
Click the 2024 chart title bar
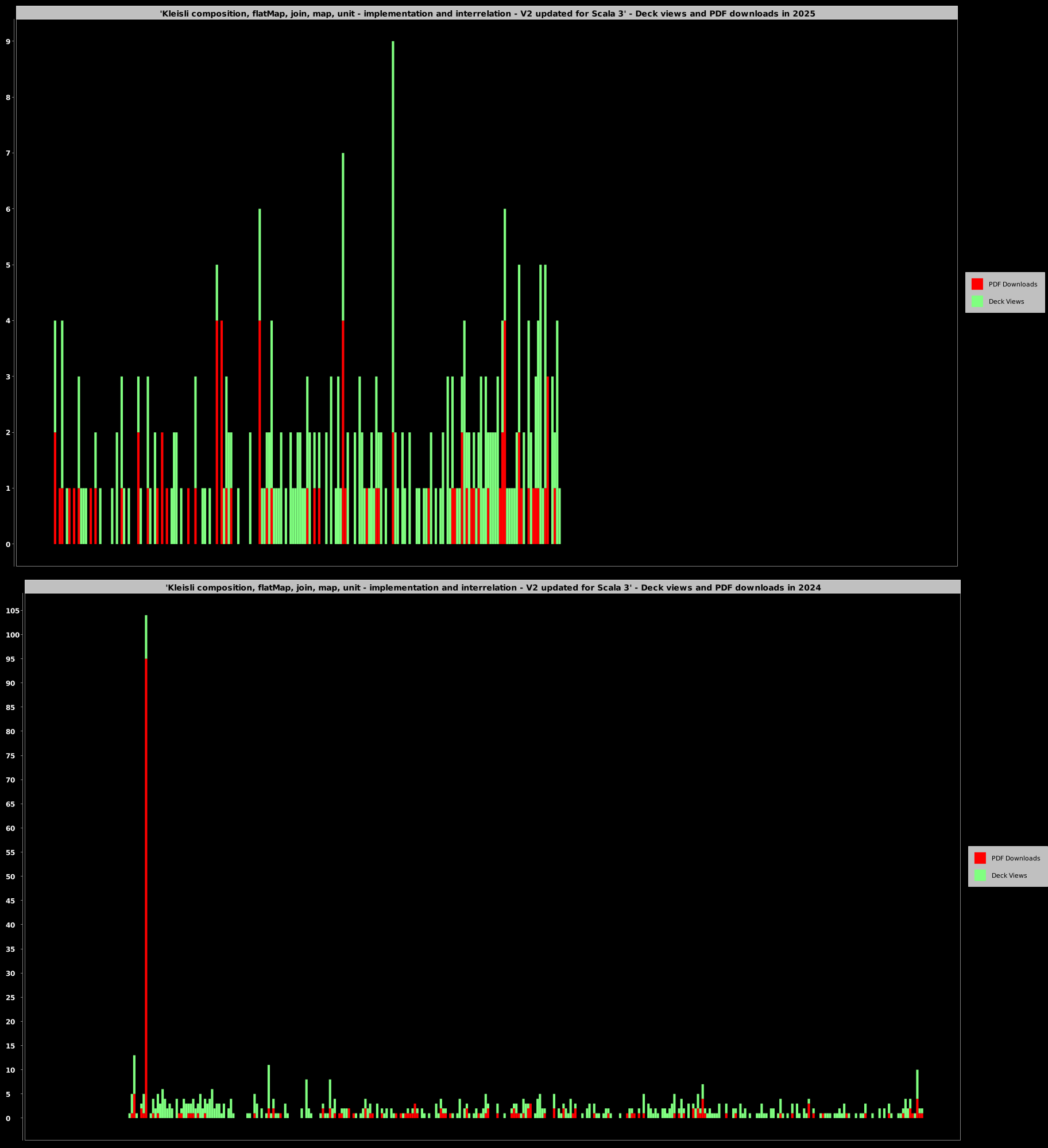493,587
